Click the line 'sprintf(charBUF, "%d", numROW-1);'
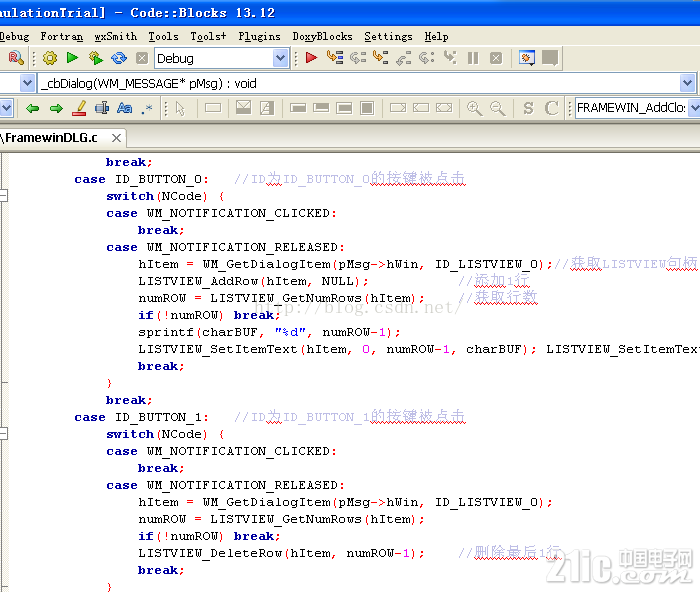Image resolution: width=700 pixels, height=592 pixels. [x=269, y=332]
